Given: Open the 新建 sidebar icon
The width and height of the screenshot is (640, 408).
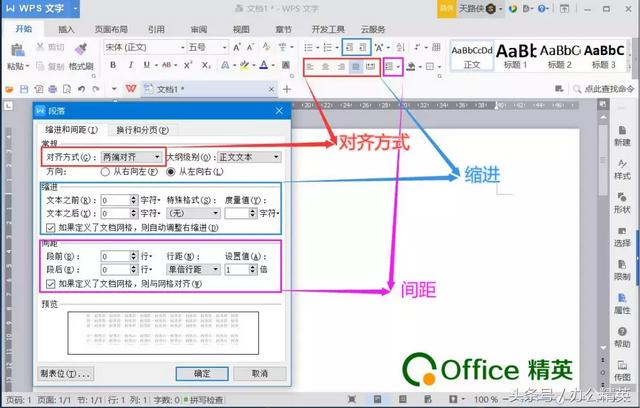Looking at the screenshot, I should [622, 136].
